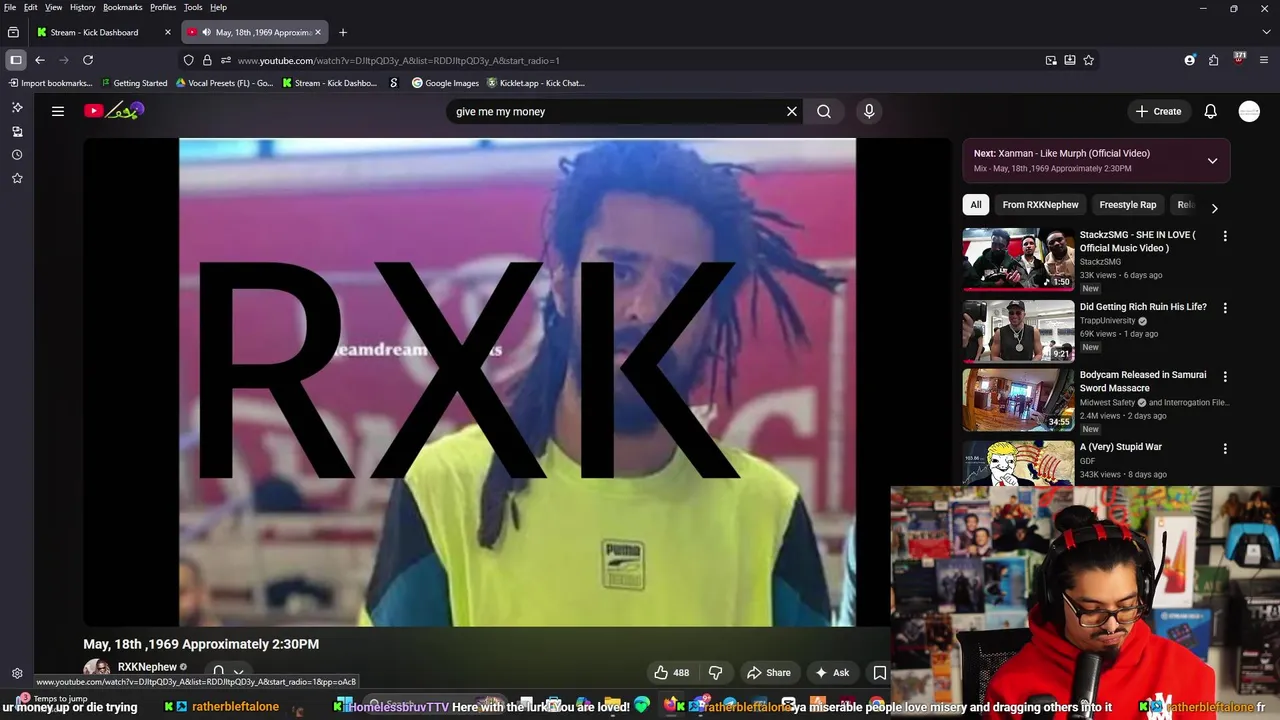Select the All filter chip

coord(976,205)
